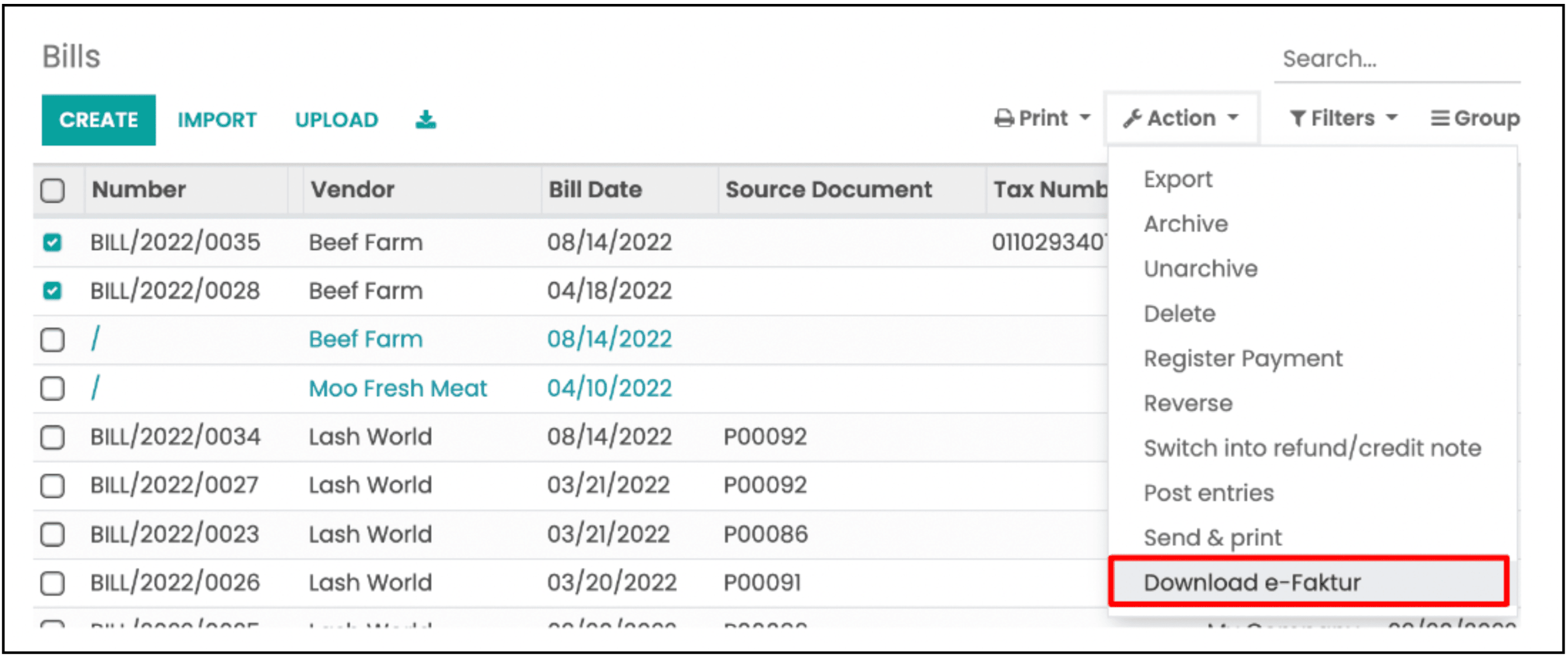Choose Post entries menu option
The image size is (1568, 656).
point(1208,493)
